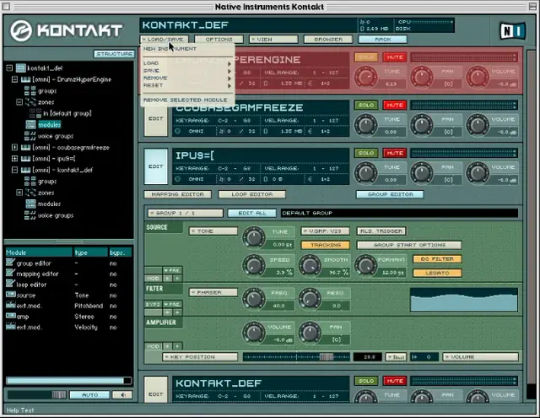Click the Source Formant knob
This screenshot has height=418, width=540.
coord(366,265)
